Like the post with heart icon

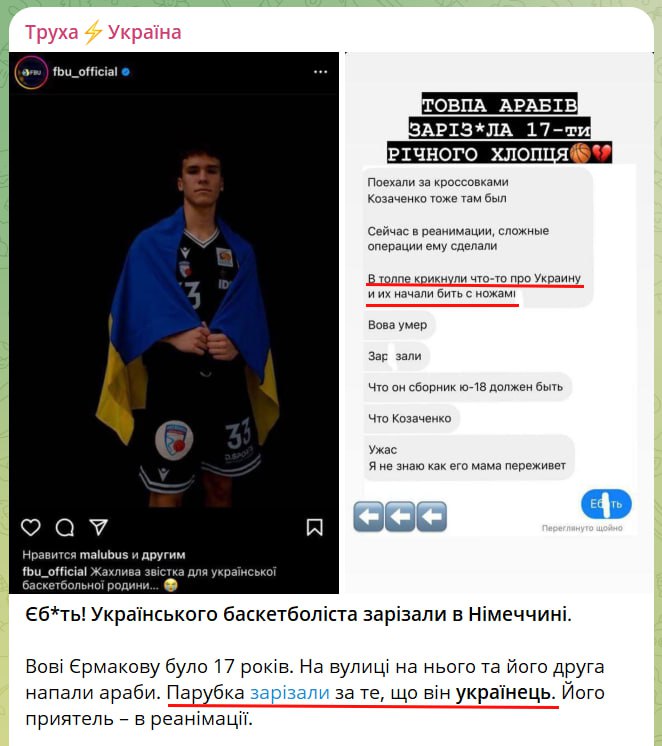[x=31, y=527]
